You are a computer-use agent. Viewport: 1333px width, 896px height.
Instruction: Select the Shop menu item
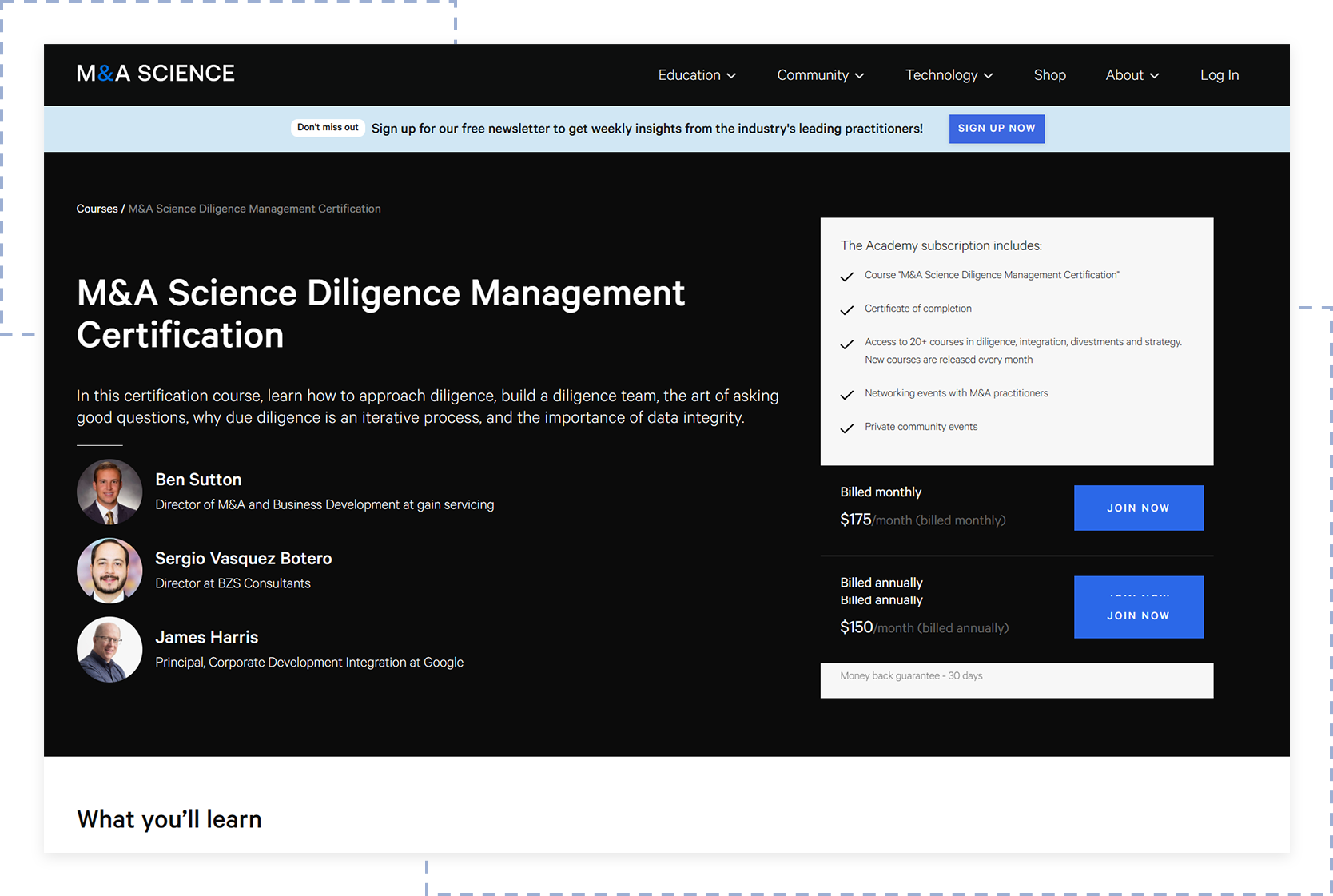coord(1049,74)
